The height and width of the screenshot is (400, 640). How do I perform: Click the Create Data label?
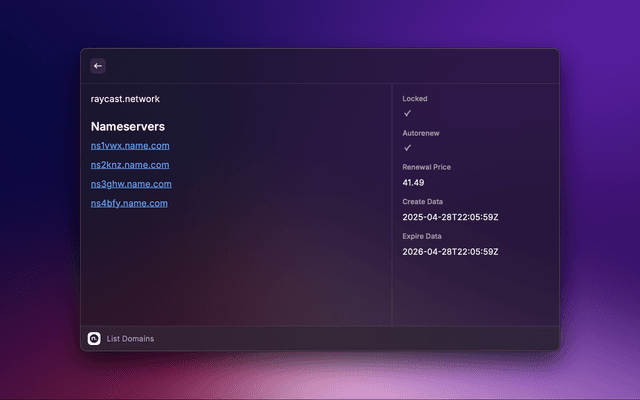click(424, 201)
